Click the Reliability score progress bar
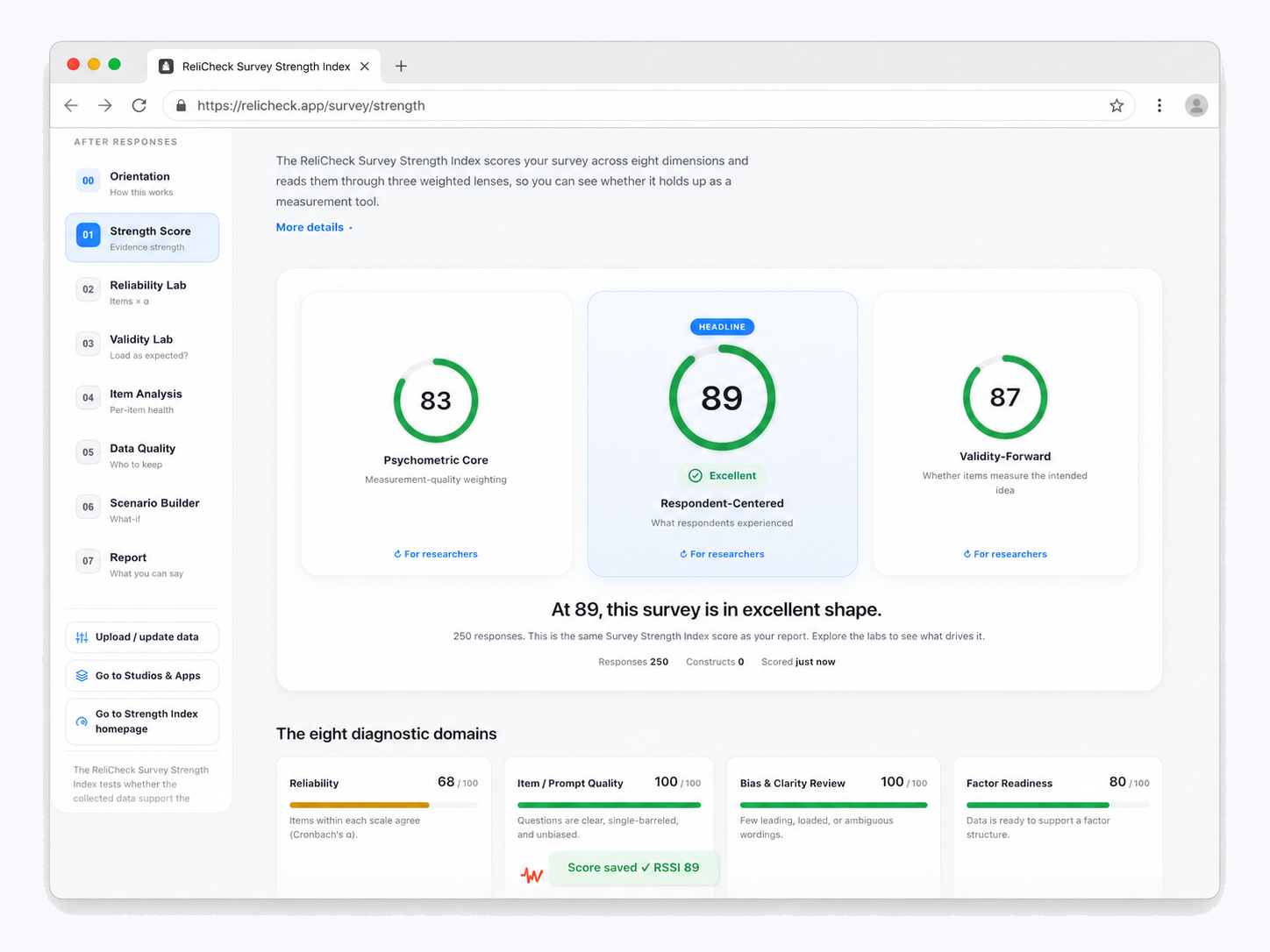 (x=383, y=805)
